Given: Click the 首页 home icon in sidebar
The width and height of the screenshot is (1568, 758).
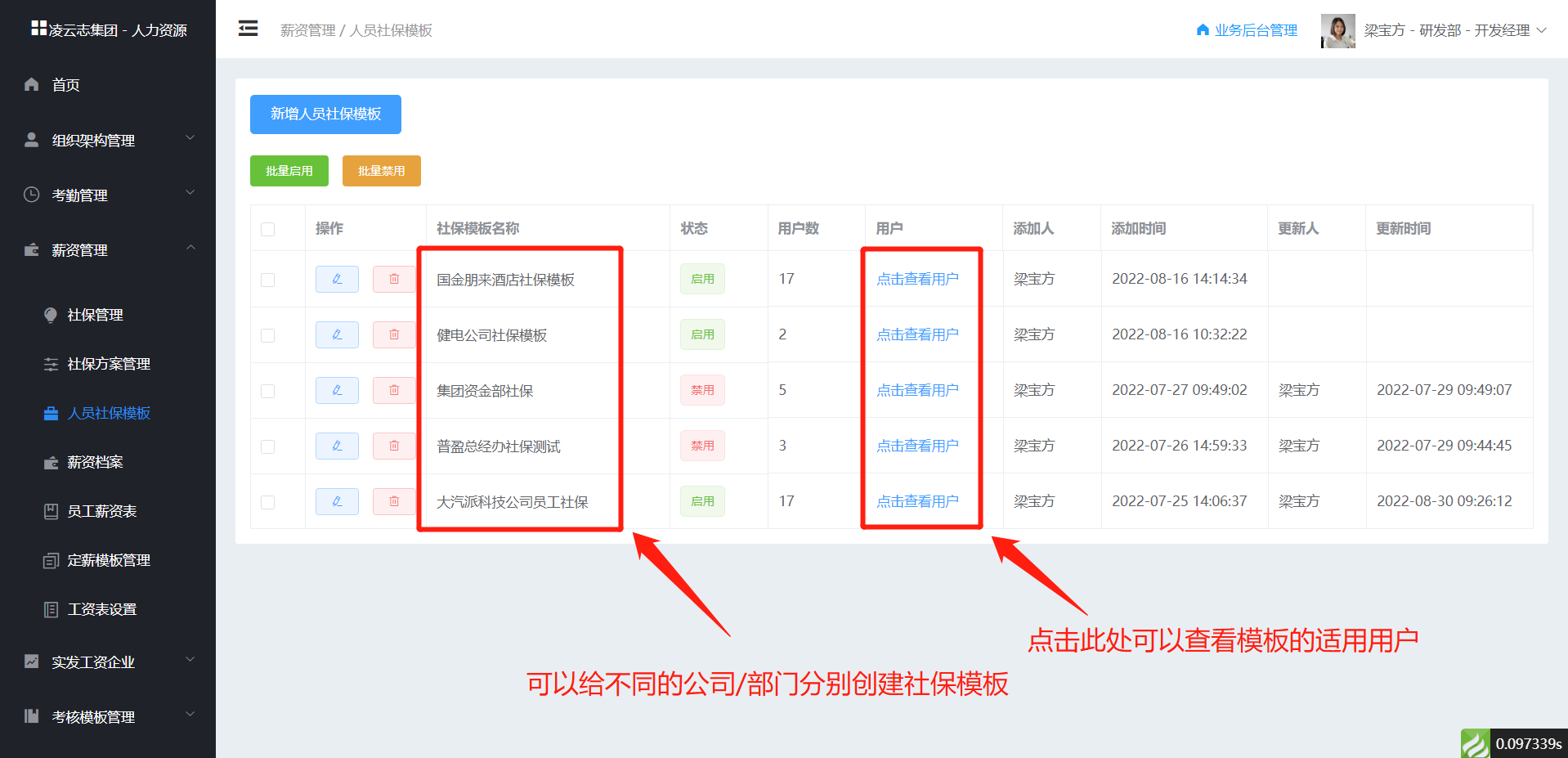Looking at the screenshot, I should [x=31, y=84].
